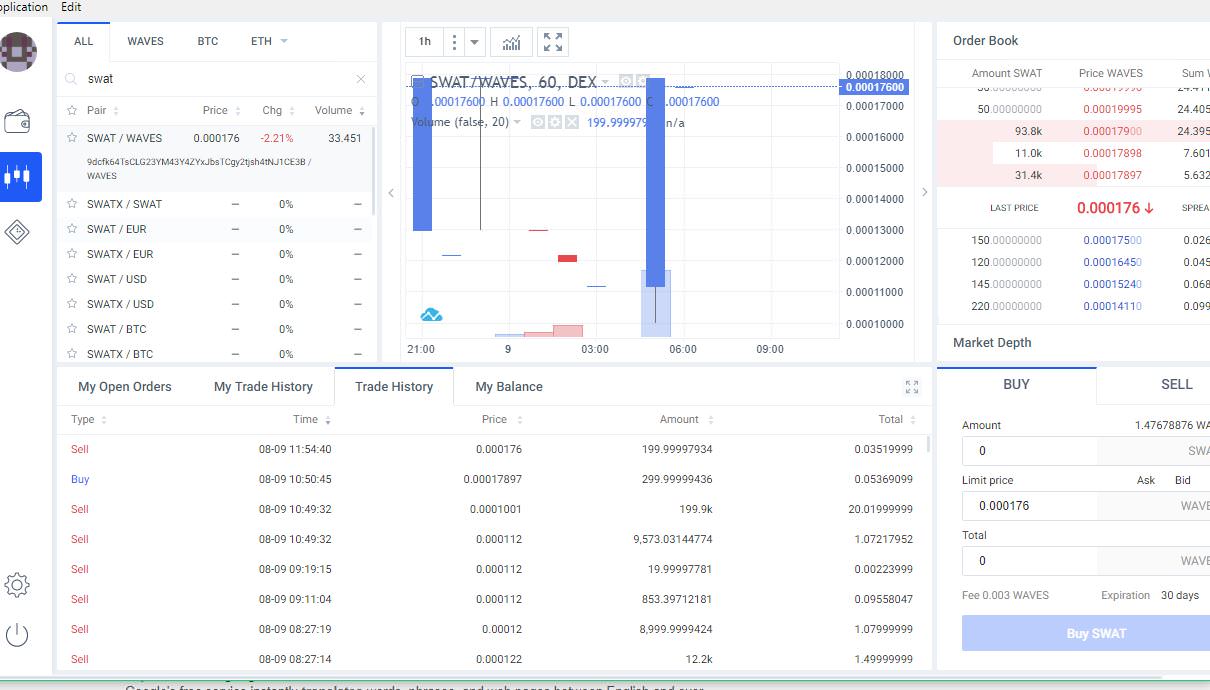Sort trade history by Type

point(89,420)
